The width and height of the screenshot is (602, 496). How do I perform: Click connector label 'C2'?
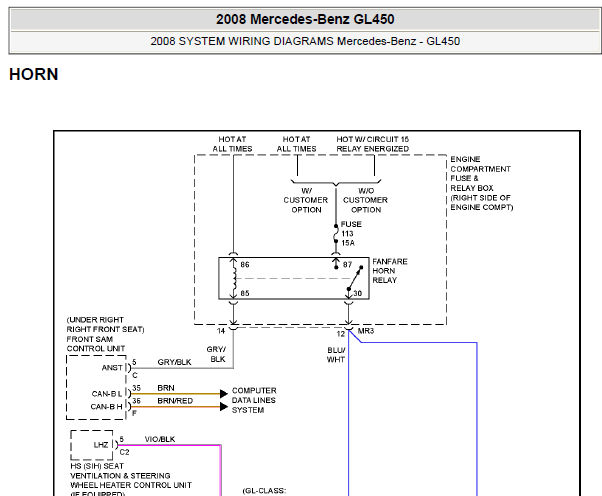(124, 452)
